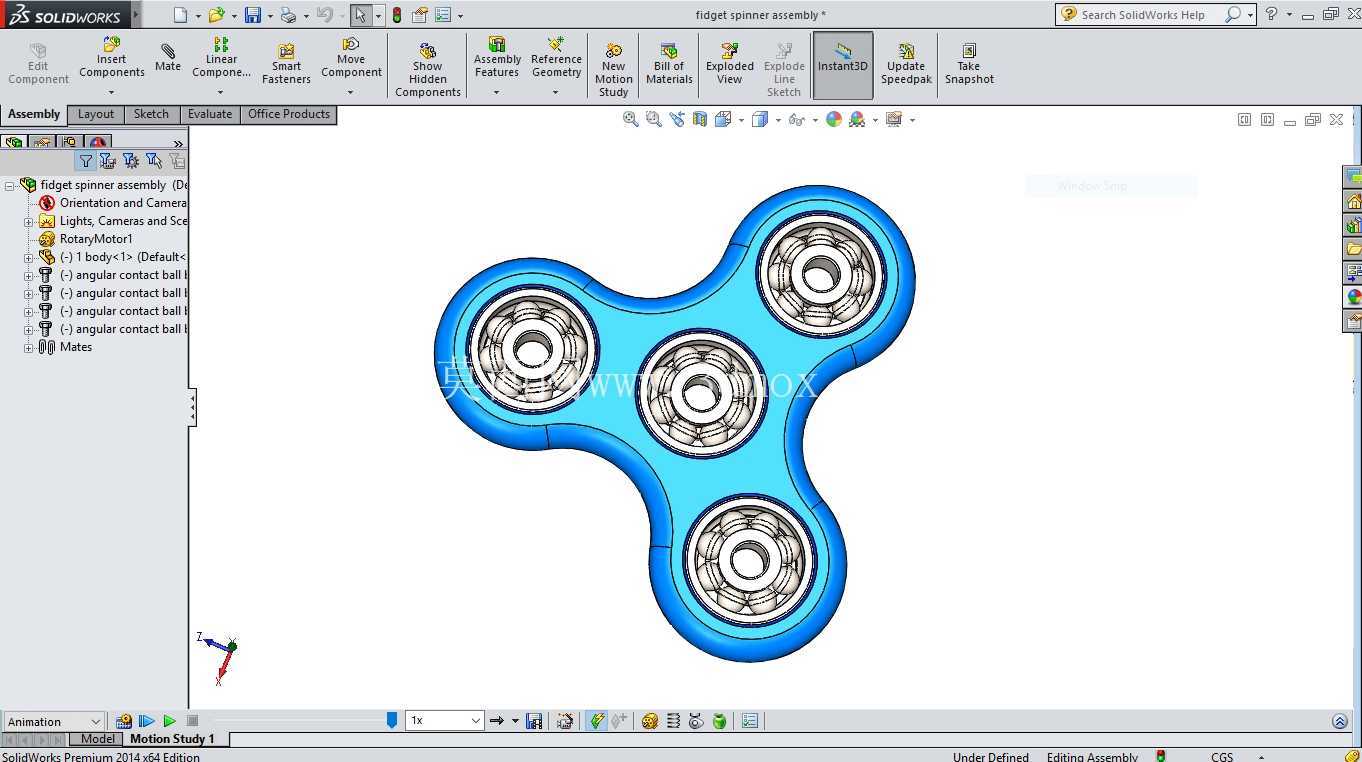Open the Evaluate tab
The image size is (1362, 762).
tap(210, 114)
